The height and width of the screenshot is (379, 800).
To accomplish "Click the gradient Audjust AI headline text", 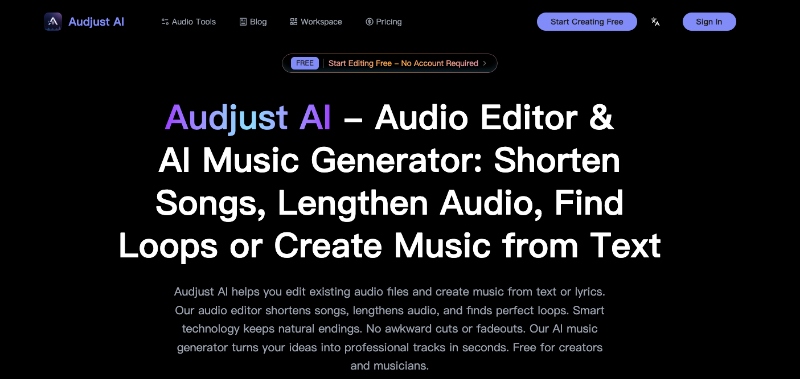I will (x=248, y=118).
